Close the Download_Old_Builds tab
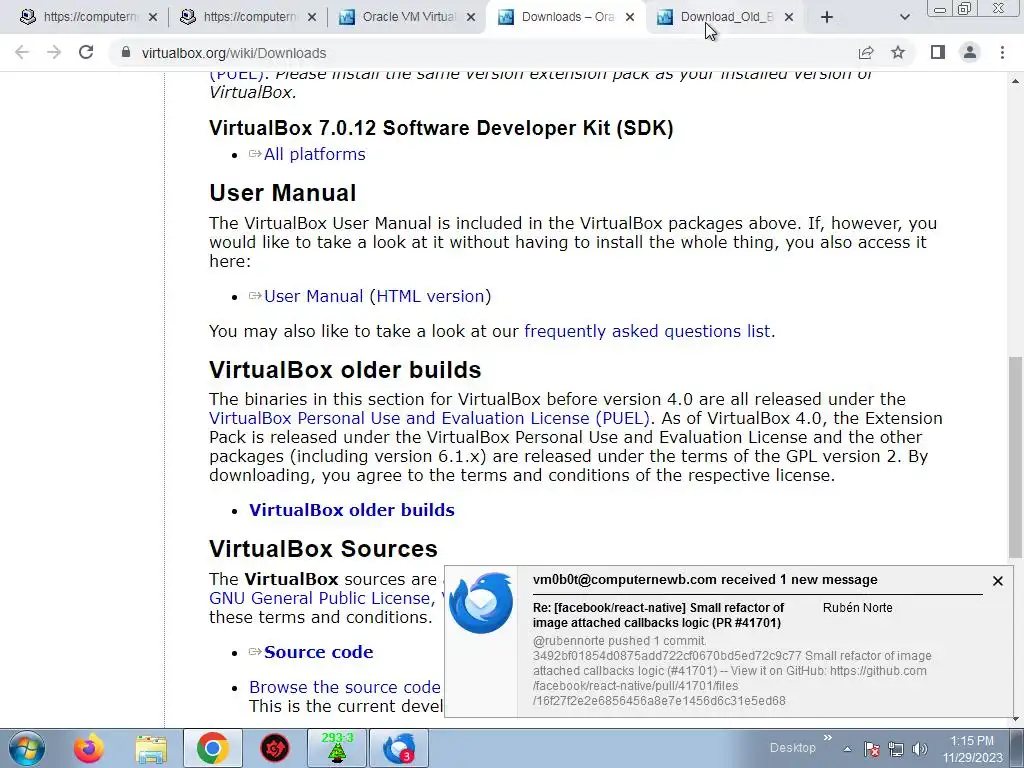 [789, 17]
